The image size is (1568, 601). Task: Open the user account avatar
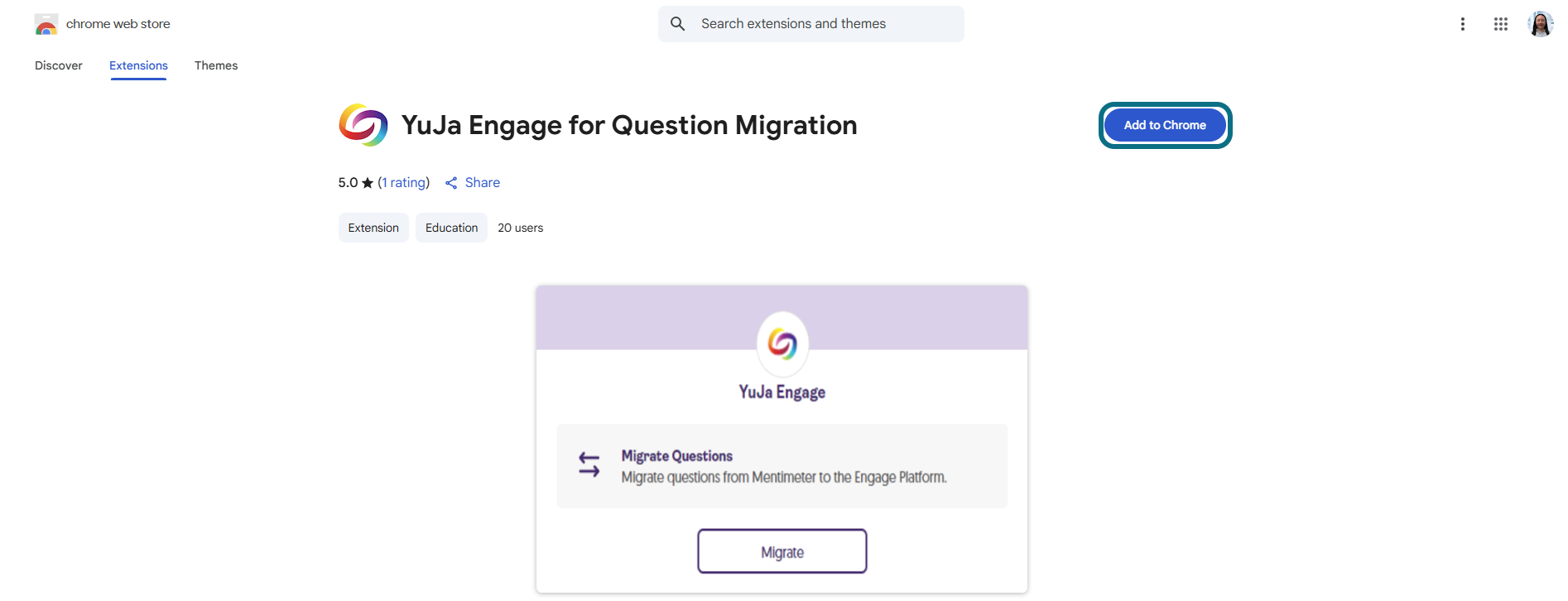point(1541,24)
